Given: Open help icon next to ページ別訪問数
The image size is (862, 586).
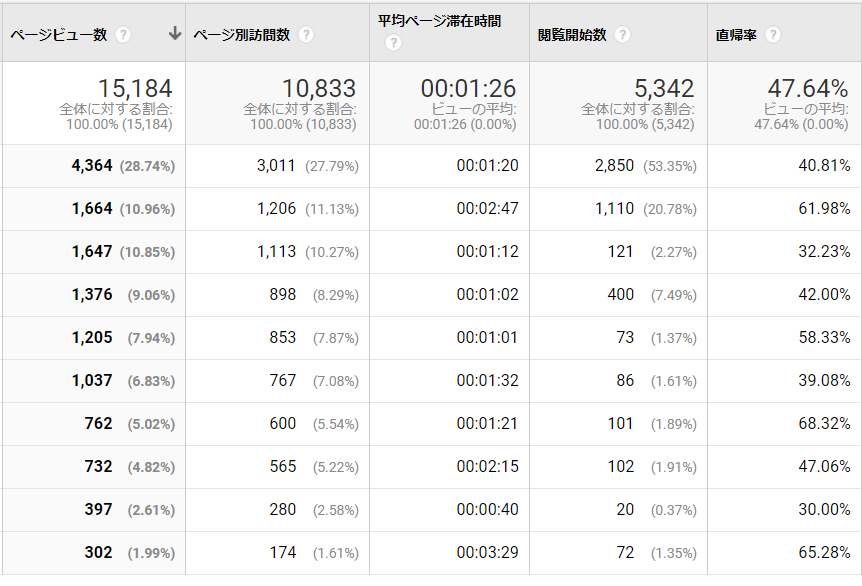Looking at the screenshot, I should (306, 35).
